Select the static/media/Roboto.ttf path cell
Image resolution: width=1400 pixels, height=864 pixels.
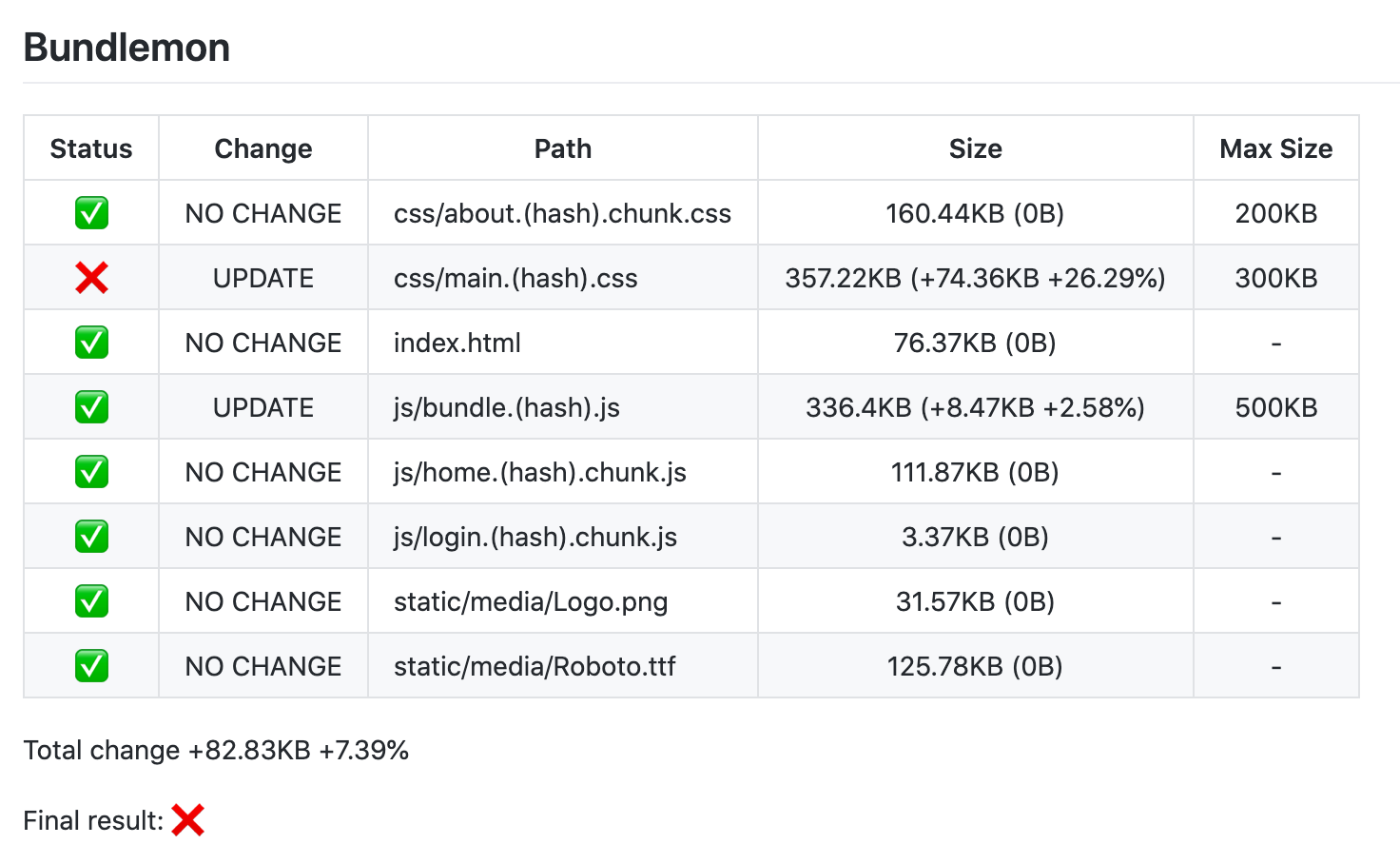tap(563, 666)
